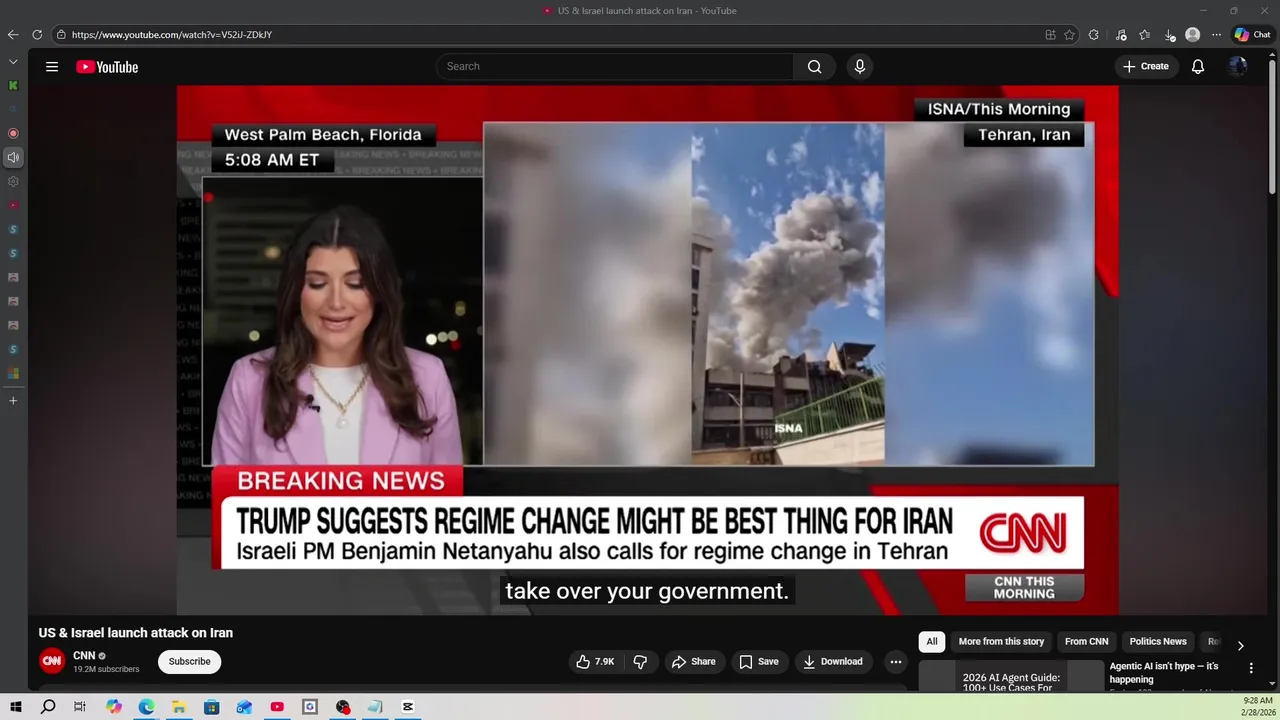The image size is (1280, 720).
Task: Open the 2026 AI Agent Guide thumbnail
Action: point(1011,677)
